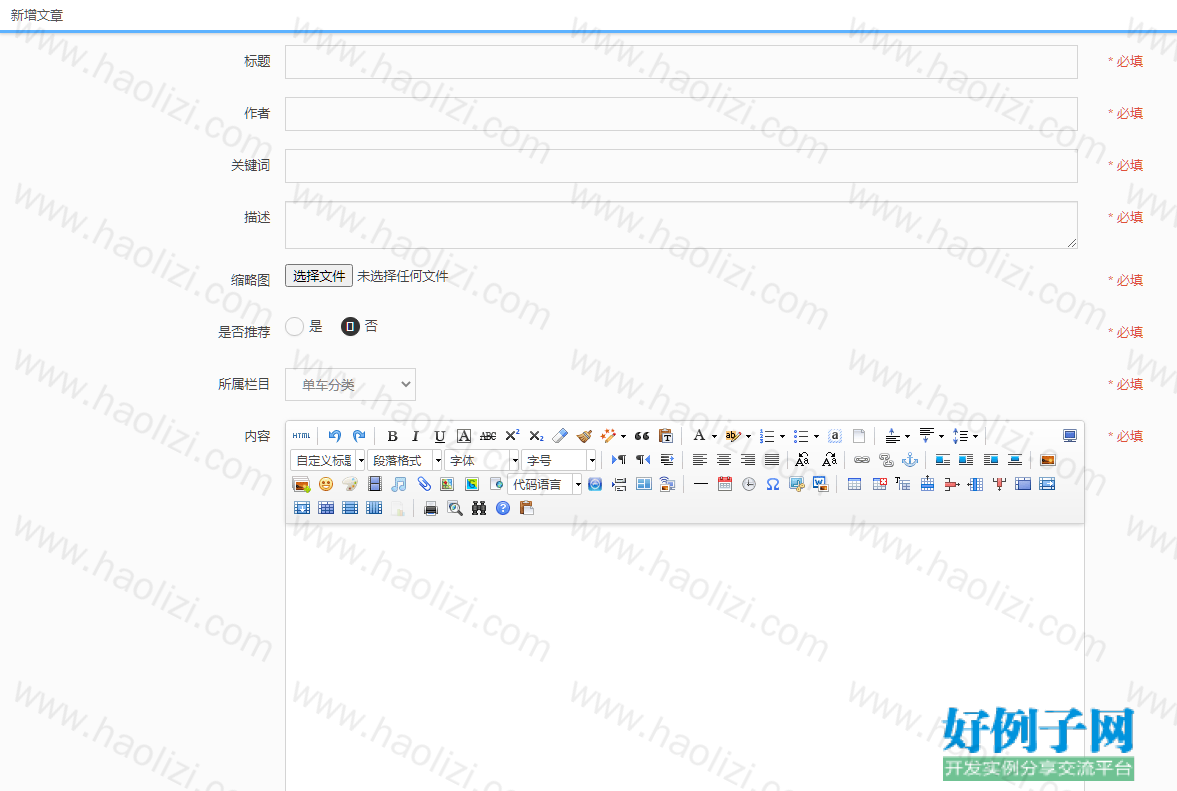Open highlight background color picker
This screenshot has width=1177, height=791.
(x=733, y=436)
